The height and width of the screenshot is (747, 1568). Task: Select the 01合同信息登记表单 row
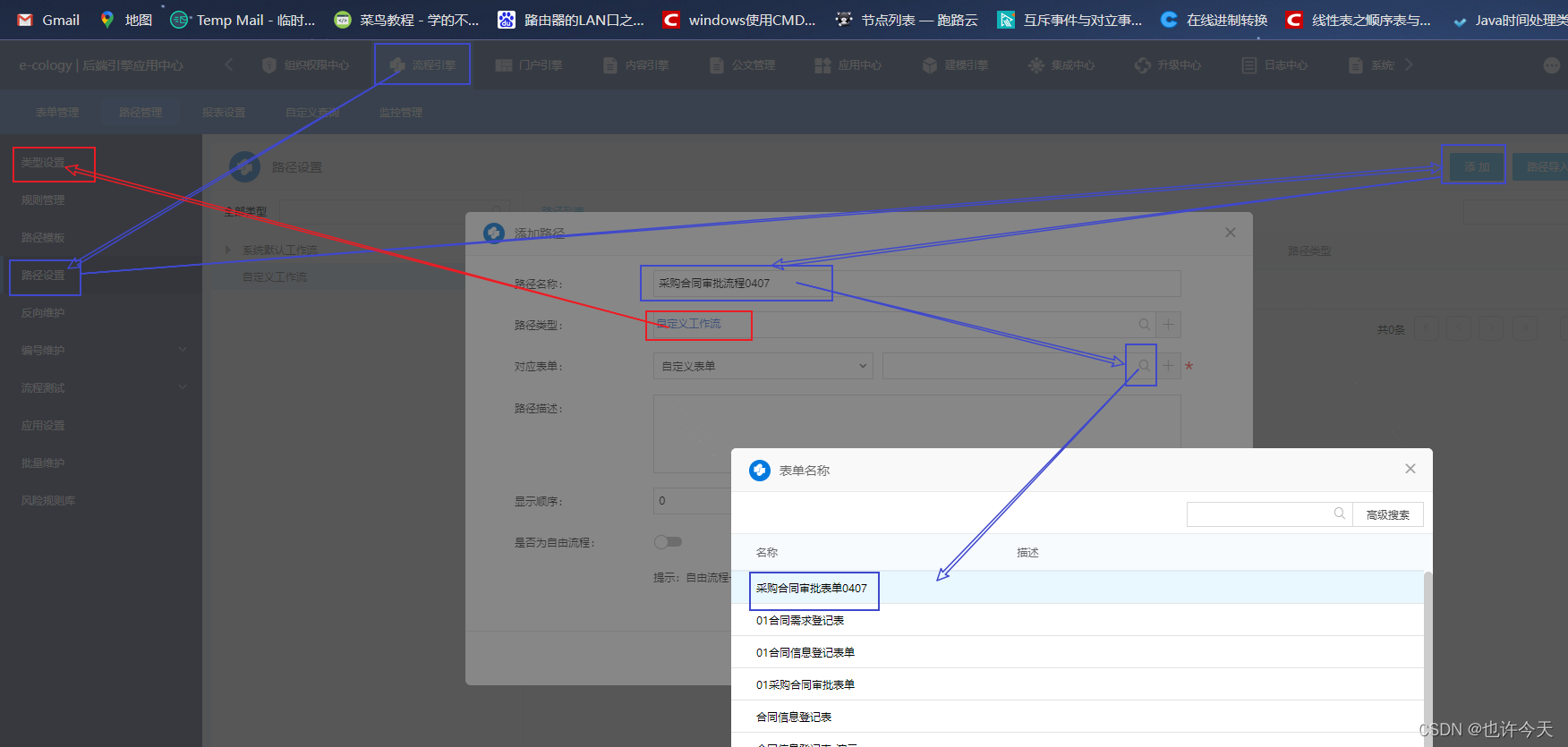(x=1078, y=652)
